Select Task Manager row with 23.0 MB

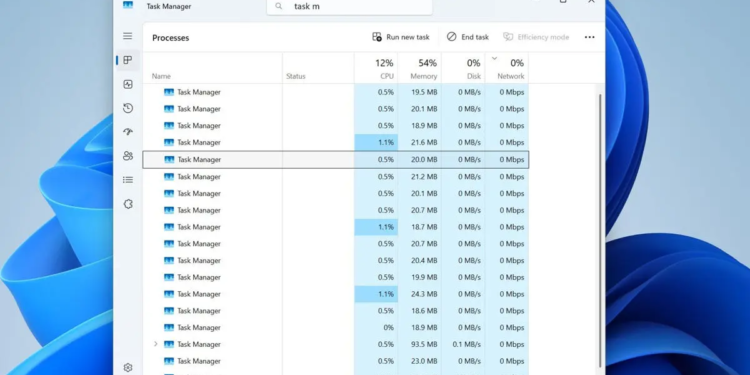click(336, 361)
